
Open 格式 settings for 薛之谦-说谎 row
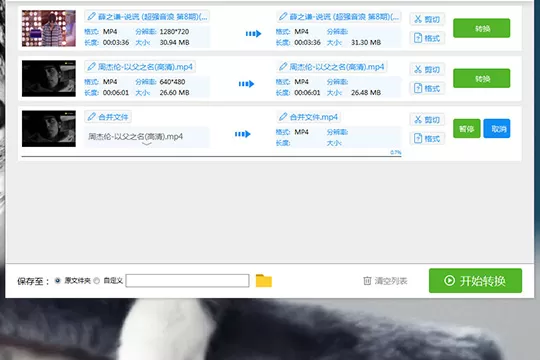(x=427, y=38)
